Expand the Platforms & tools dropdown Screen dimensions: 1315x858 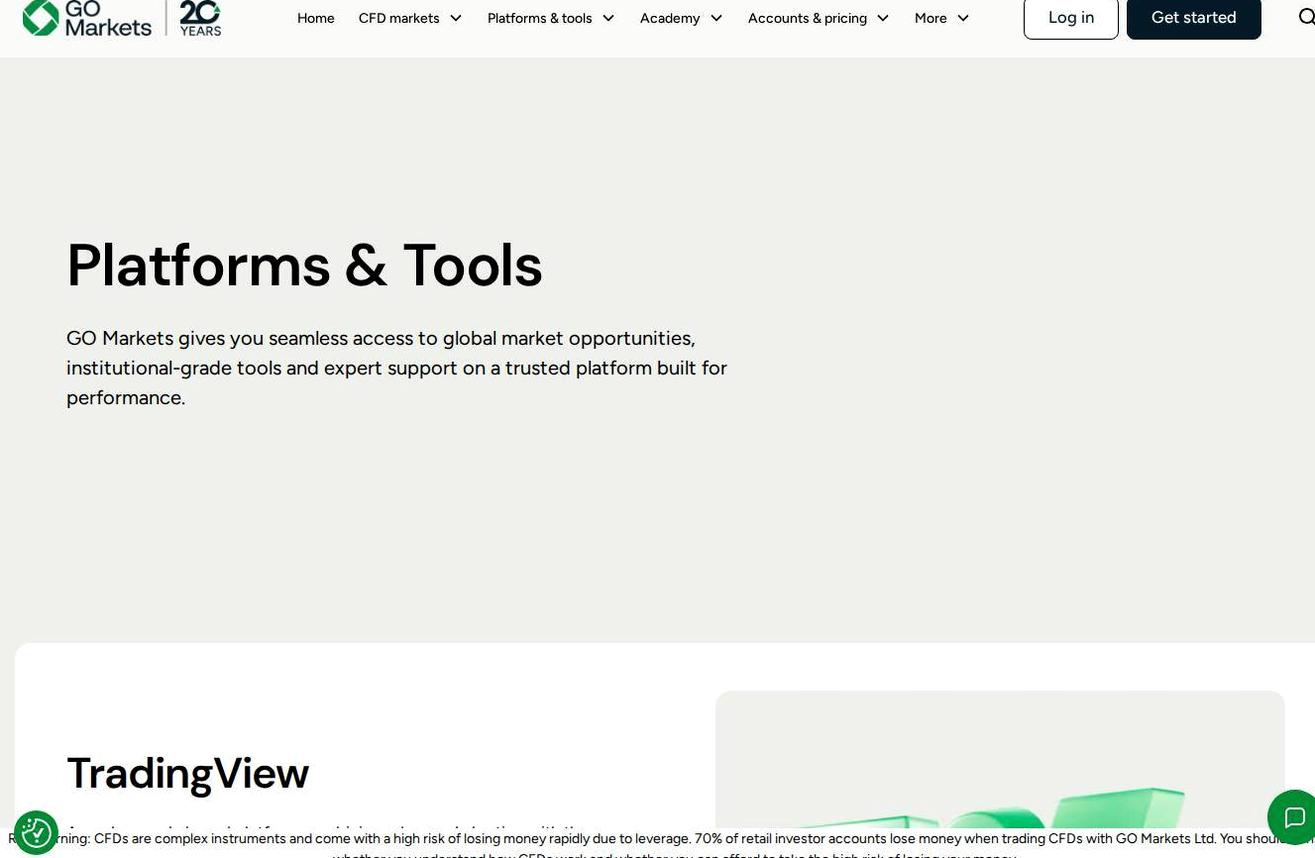(x=551, y=18)
